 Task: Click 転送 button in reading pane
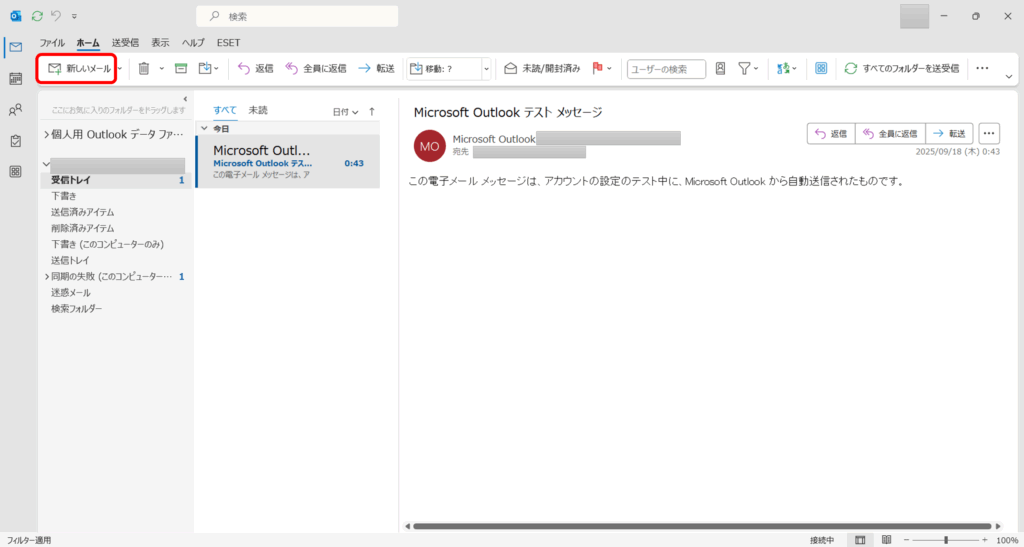[950, 133]
